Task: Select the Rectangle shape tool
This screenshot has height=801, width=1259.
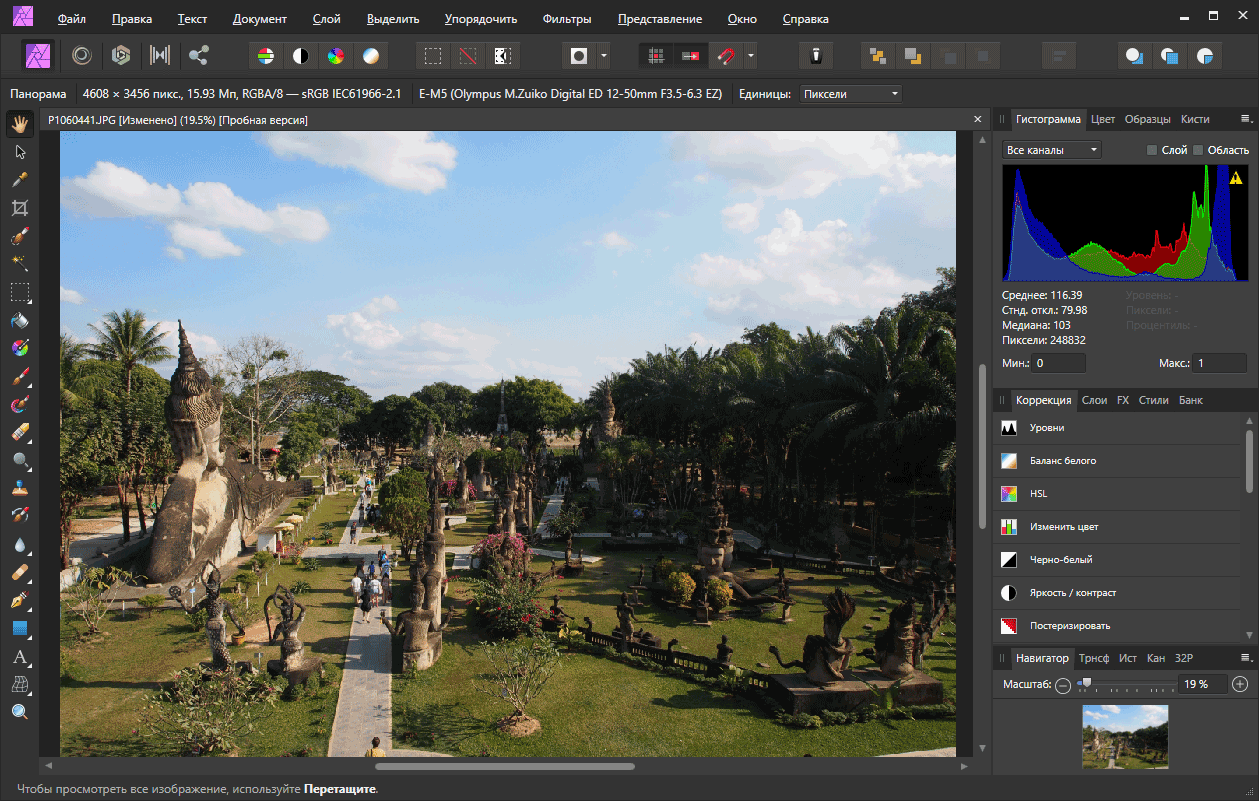Action: tap(19, 629)
